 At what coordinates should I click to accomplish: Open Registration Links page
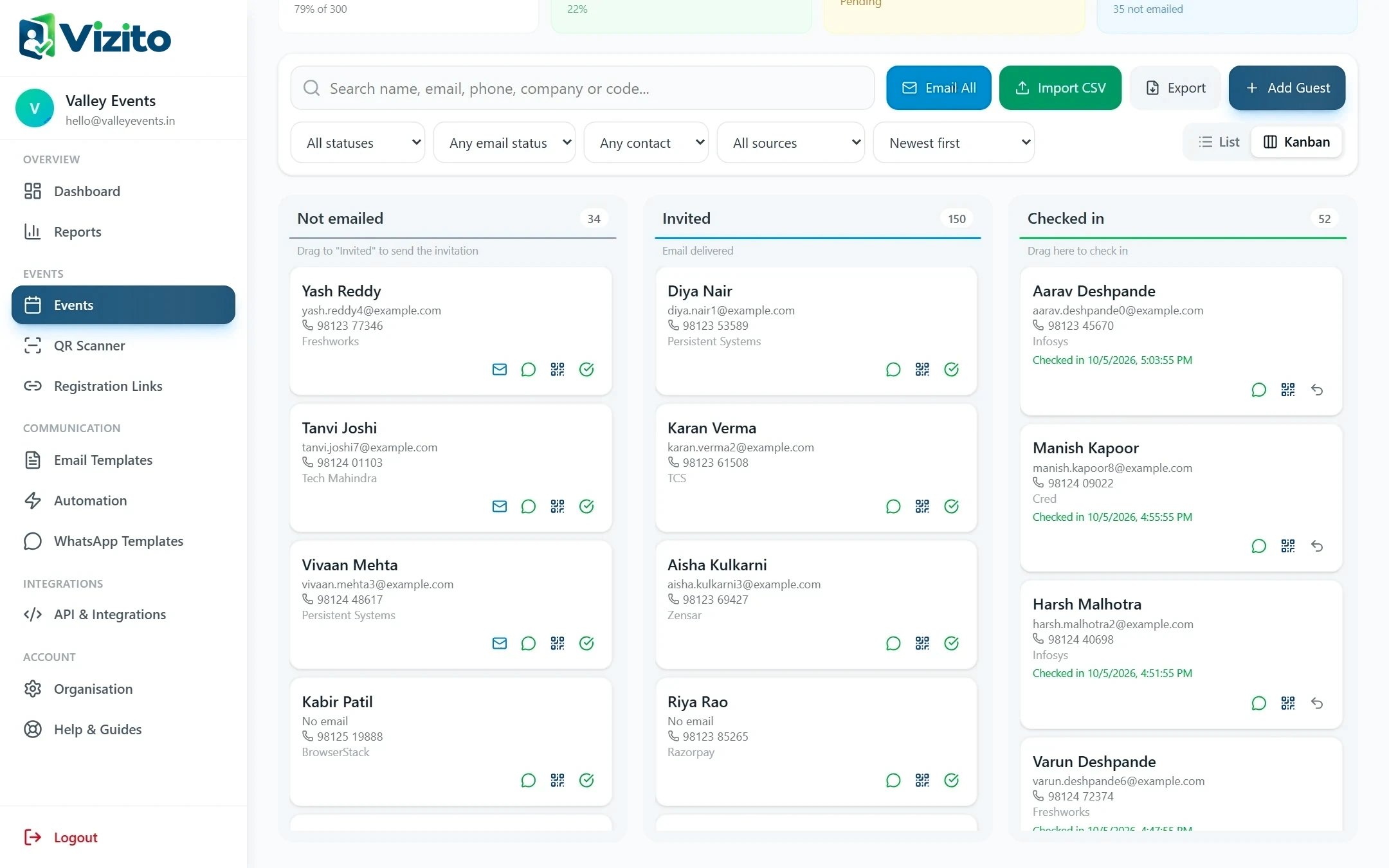(x=123, y=386)
